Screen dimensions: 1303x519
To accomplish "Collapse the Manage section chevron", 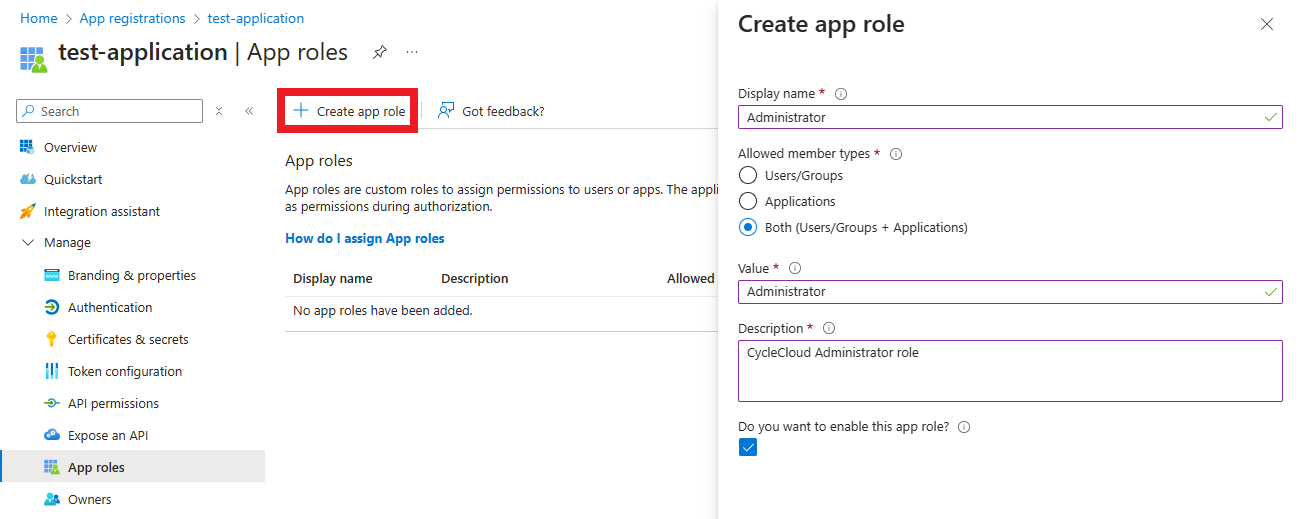I will [27, 243].
